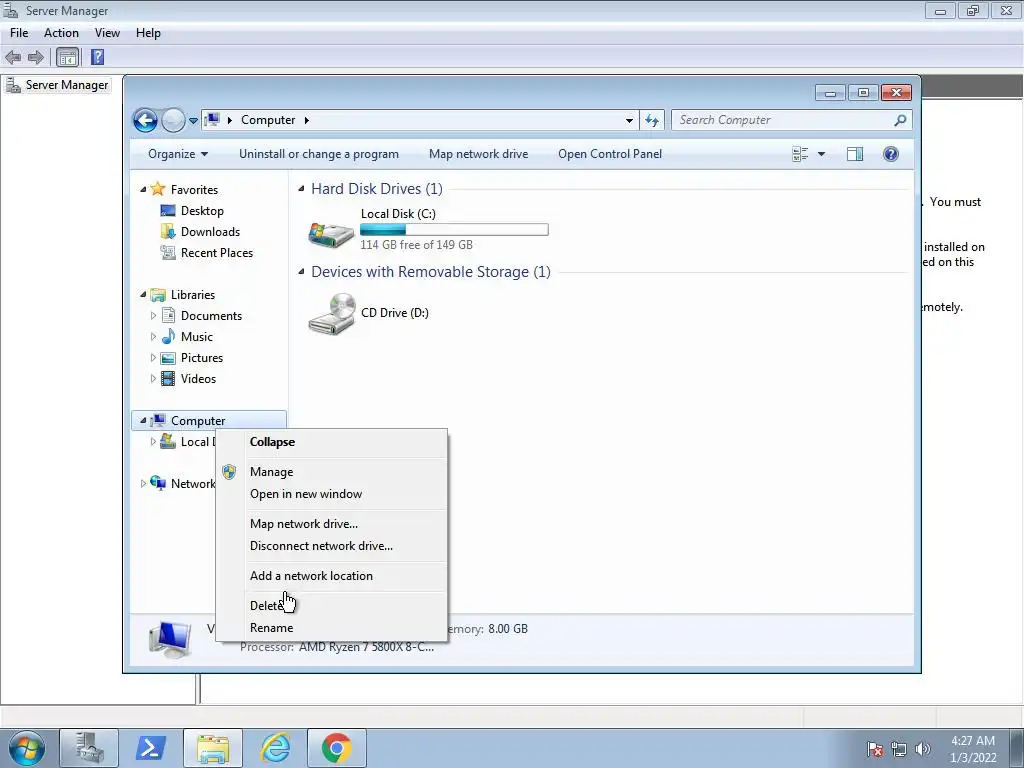This screenshot has height=768, width=1024.
Task: Open the Windows Start button
Action: pyautogui.click(x=27, y=748)
